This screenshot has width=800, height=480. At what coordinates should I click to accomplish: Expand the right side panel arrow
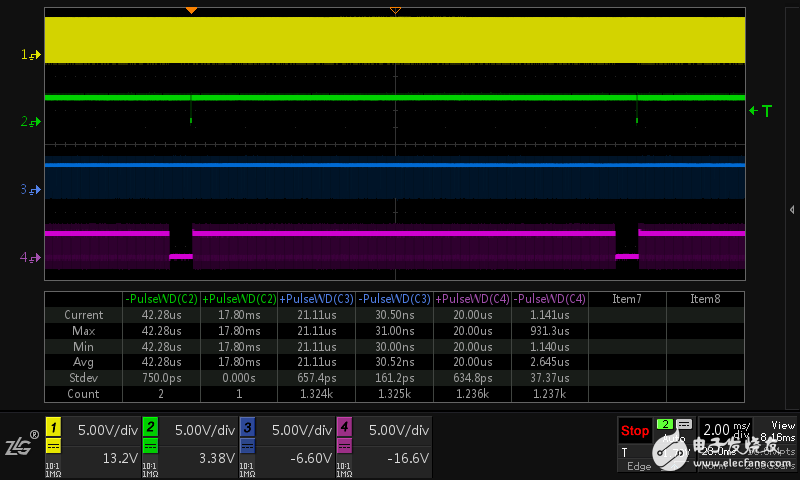tap(792, 209)
